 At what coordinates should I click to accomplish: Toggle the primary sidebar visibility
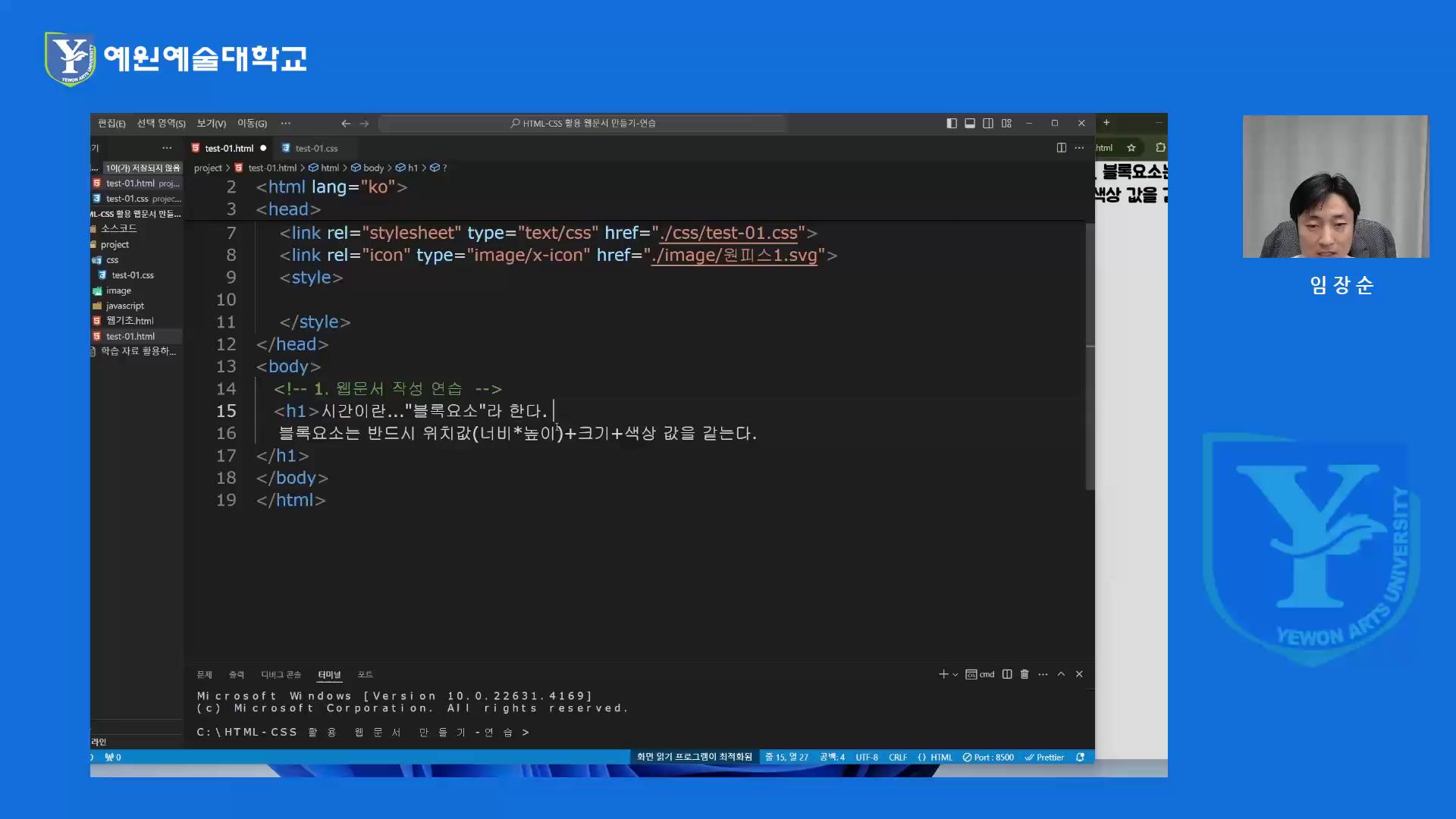[x=952, y=123]
